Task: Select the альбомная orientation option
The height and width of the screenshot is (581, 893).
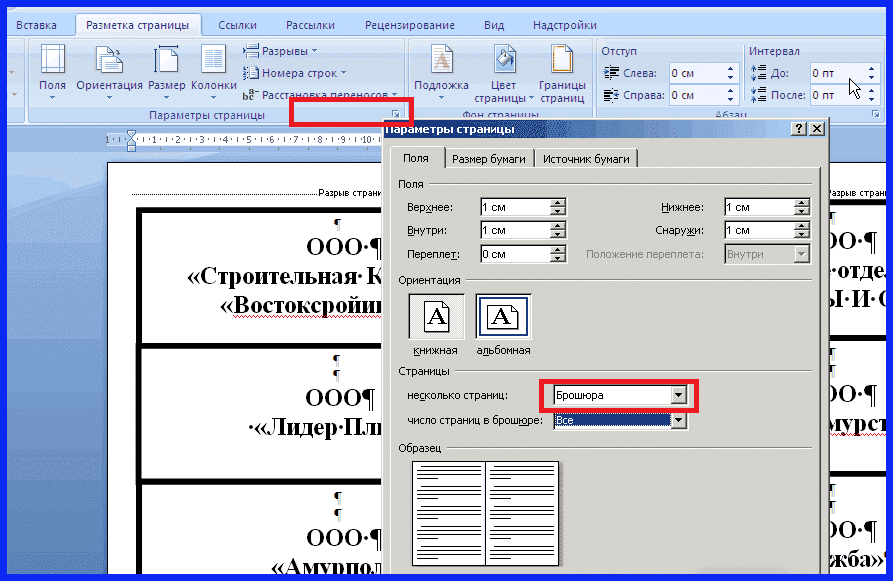Action: (x=502, y=316)
